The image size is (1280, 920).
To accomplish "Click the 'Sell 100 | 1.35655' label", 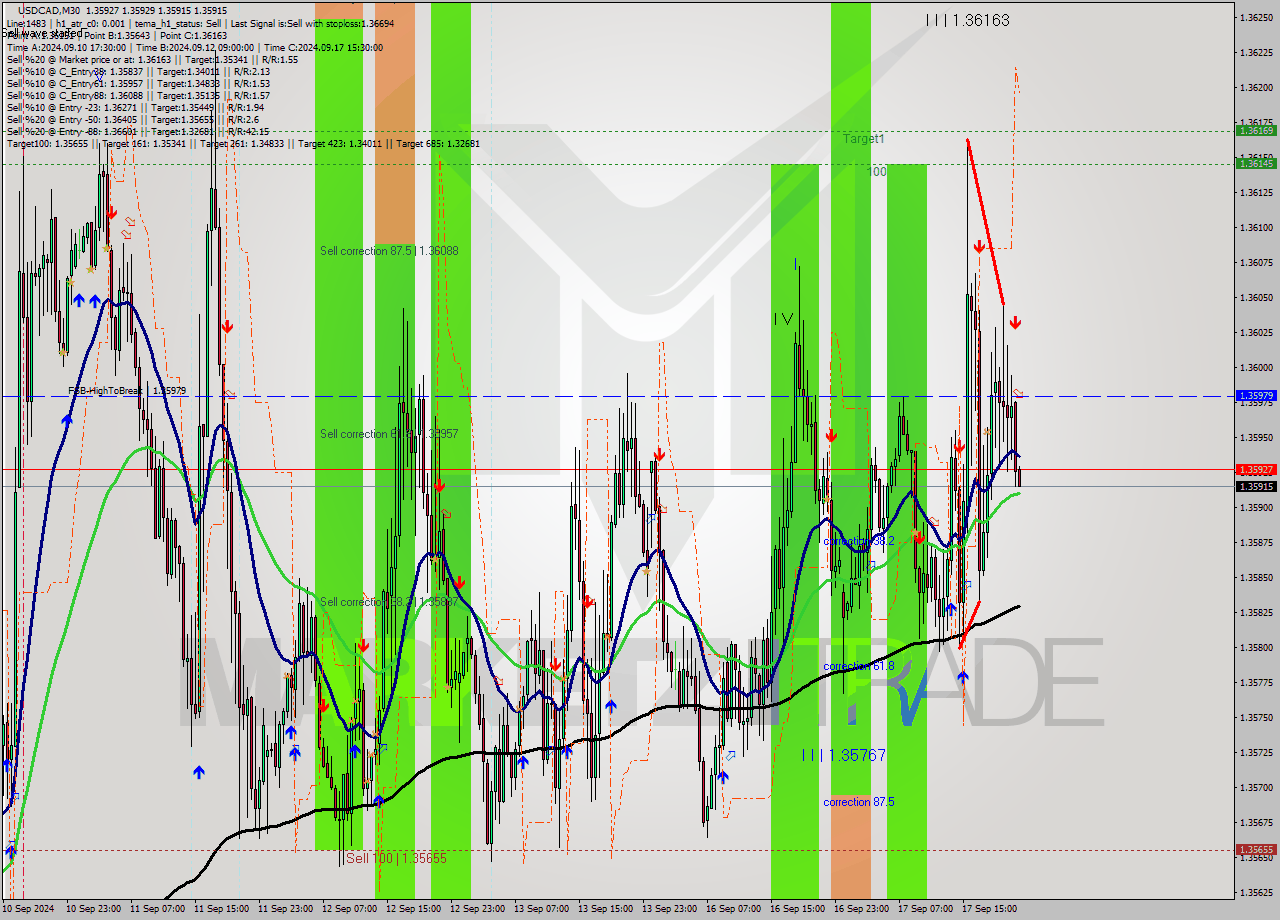I will [x=396, y=858].
